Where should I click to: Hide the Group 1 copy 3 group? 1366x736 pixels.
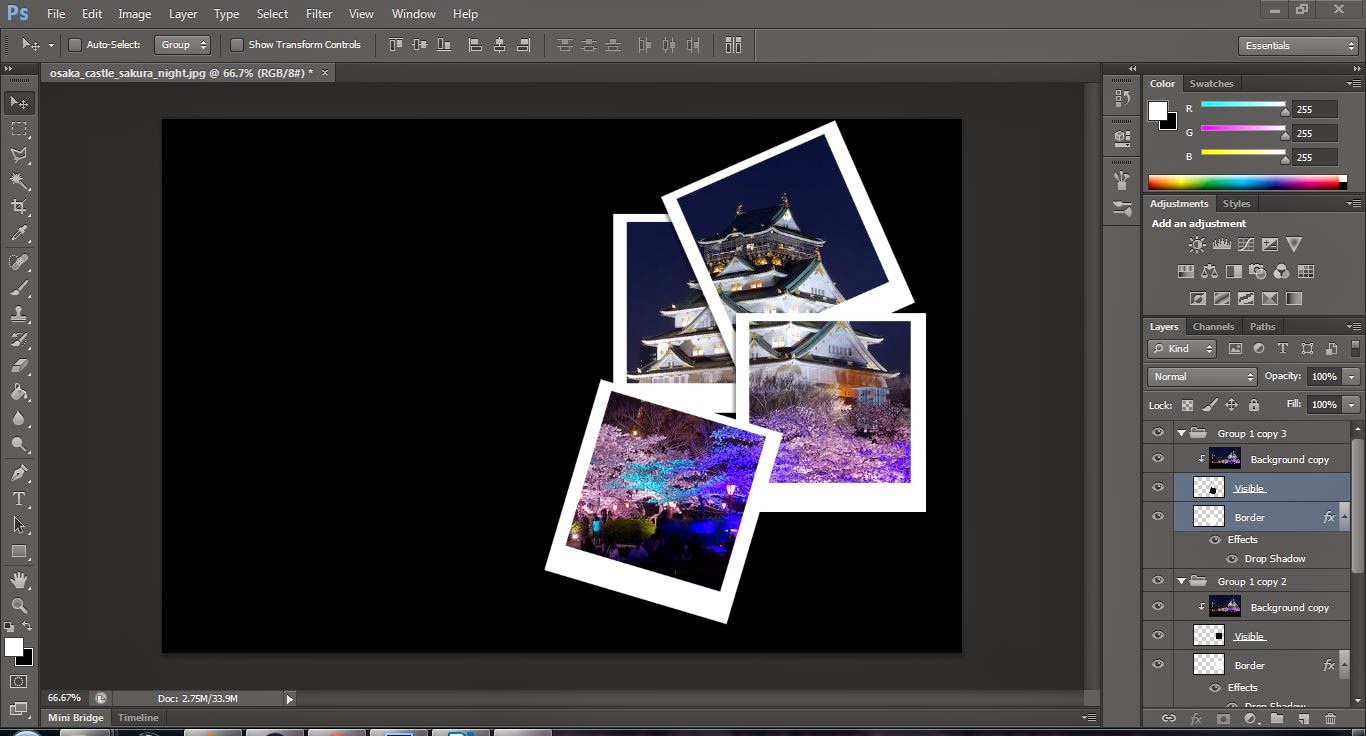click(1158, 433)
